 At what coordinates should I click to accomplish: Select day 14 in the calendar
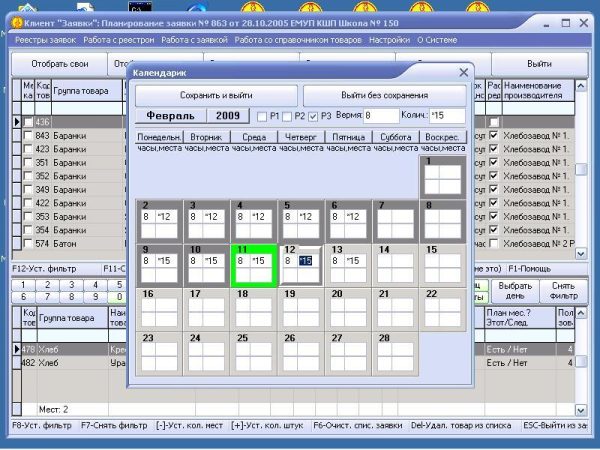[x=395, y=266]
